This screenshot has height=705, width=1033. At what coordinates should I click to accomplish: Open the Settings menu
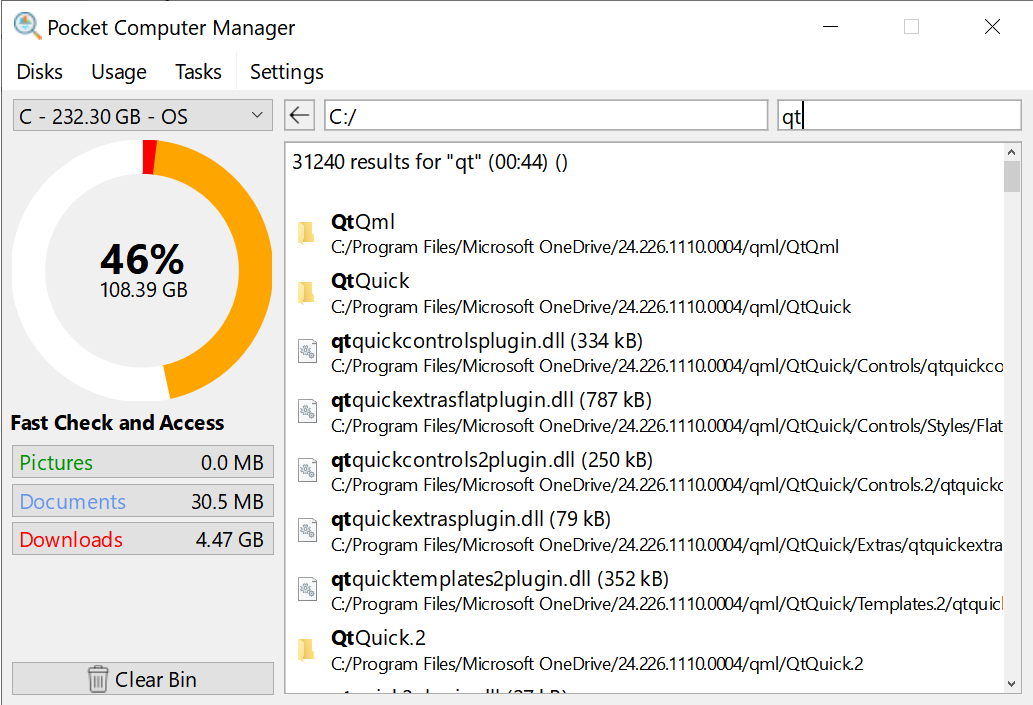pos(287,71)
